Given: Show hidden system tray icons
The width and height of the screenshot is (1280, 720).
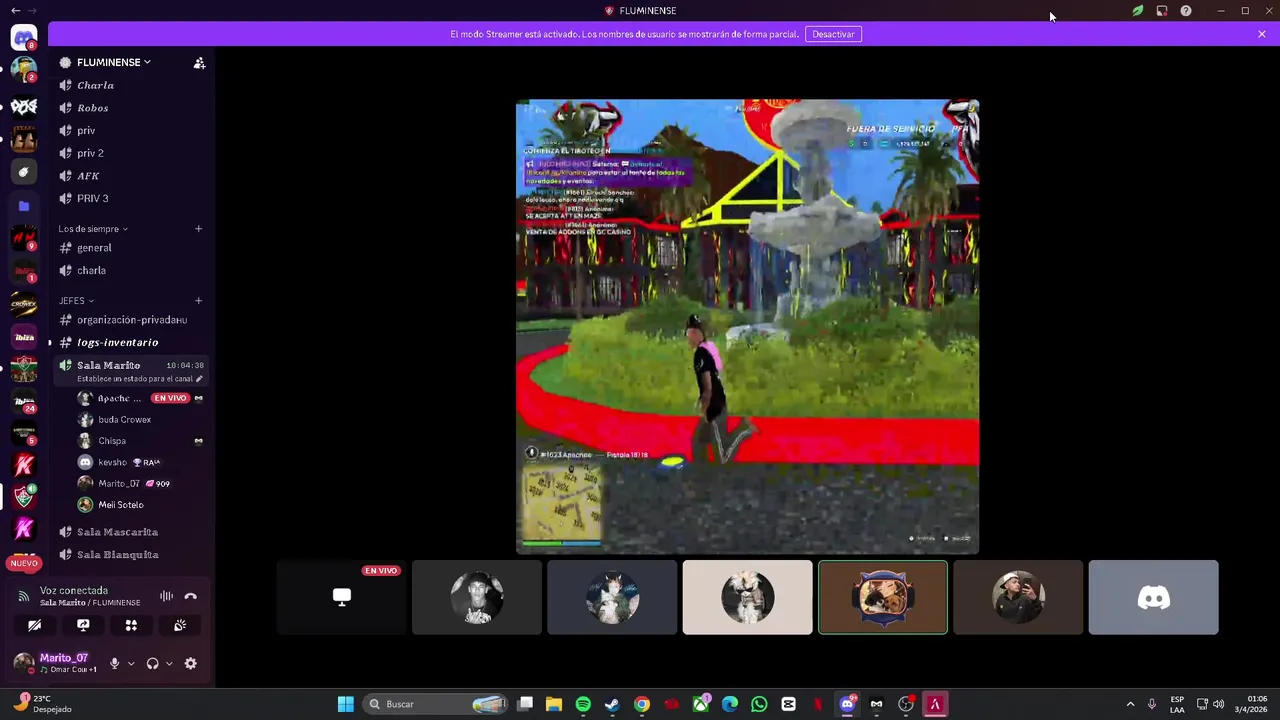Looking at the screenshot, I should click(1130, 704).
